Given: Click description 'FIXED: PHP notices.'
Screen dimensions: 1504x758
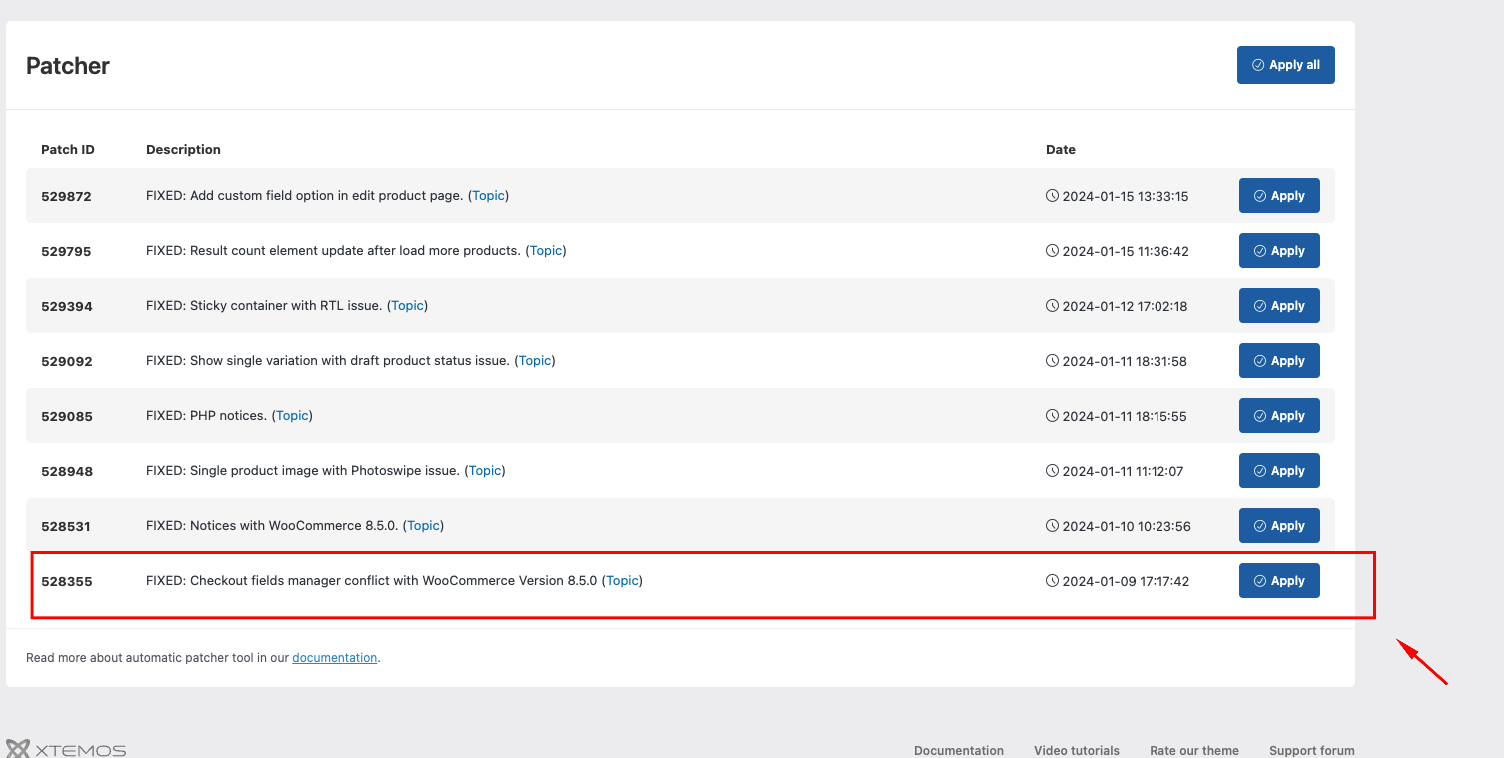Looking at the screenshot, I should coord(206,416).
